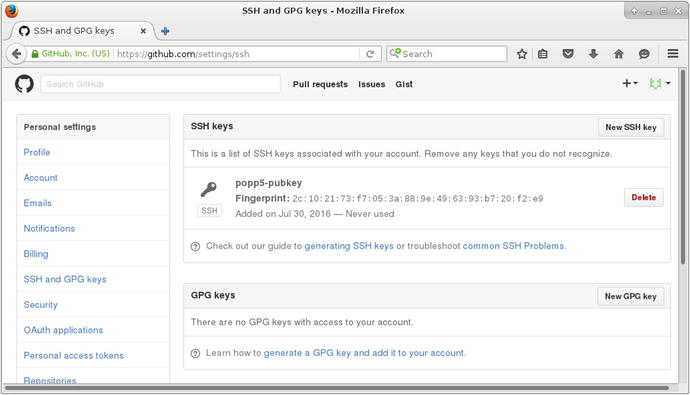Select the SSH and GPG keys browser tab
Screen dimensions: 690x395
[82, 31]
